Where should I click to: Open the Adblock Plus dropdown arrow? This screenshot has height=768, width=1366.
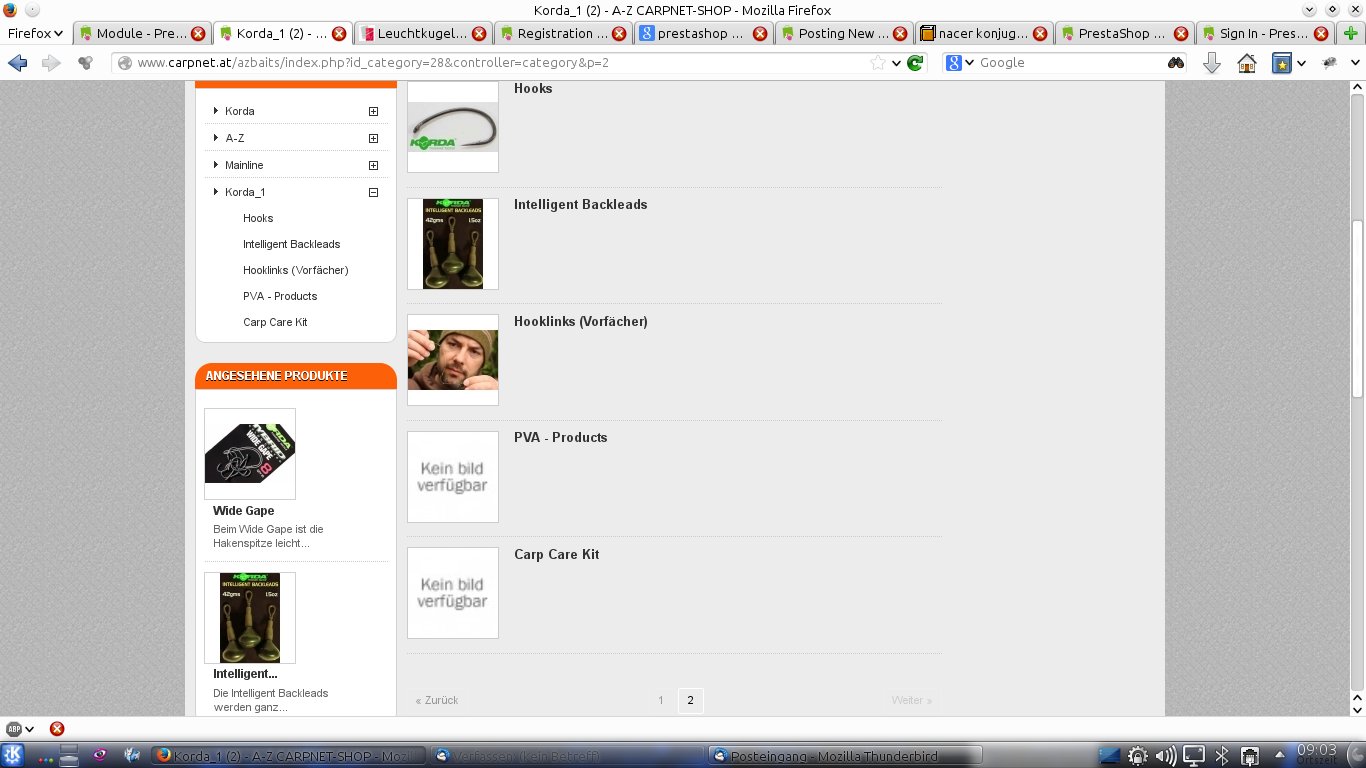(30, 729)
